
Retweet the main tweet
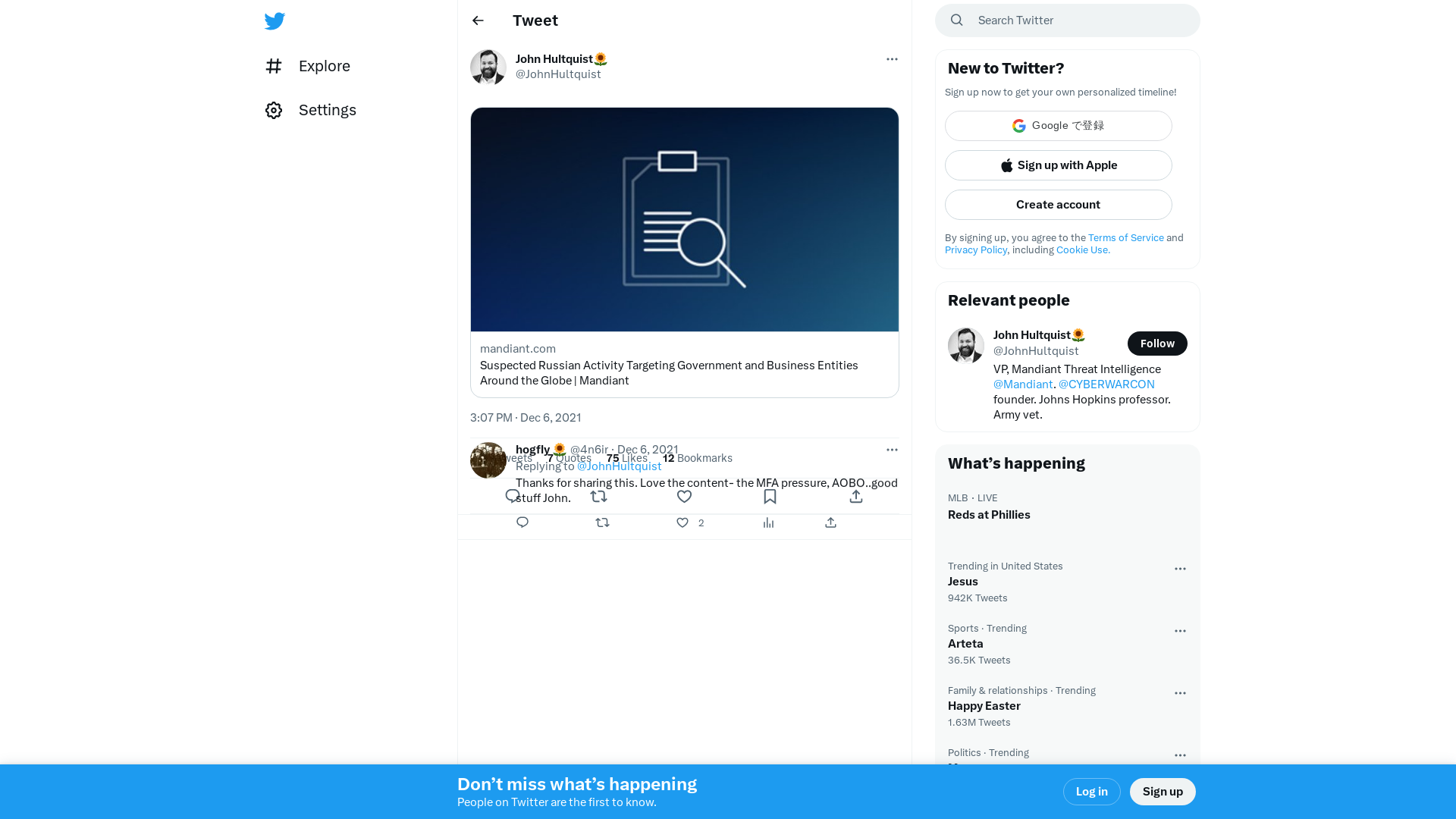(598, 497)
